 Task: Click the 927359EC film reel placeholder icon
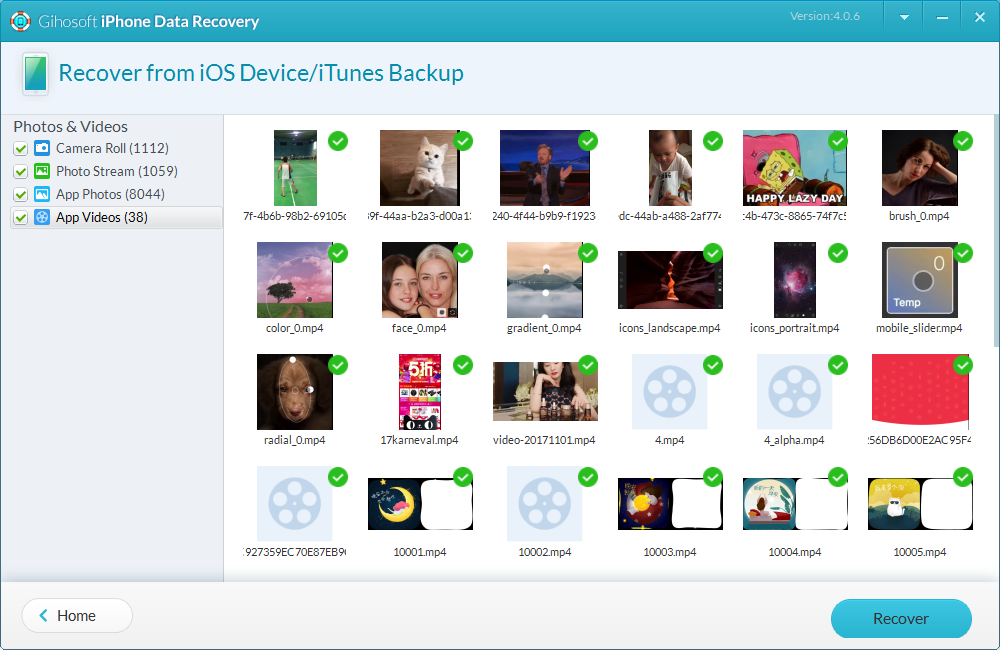(x=295, y=503)
